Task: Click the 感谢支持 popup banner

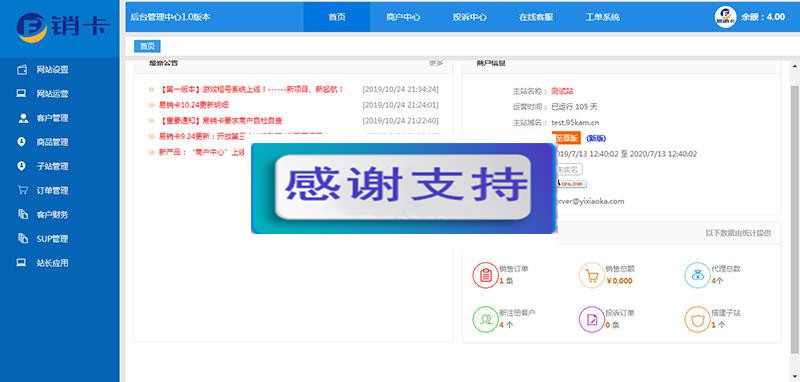Action: coord(404,188)
